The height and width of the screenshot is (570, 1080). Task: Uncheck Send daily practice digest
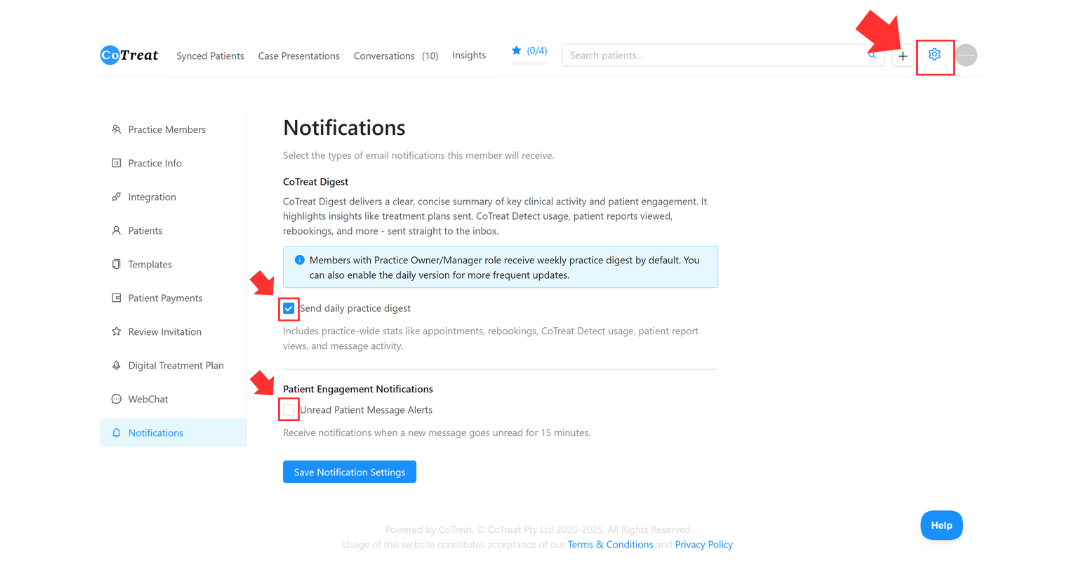pyautogui.click(x=289, y=308)
